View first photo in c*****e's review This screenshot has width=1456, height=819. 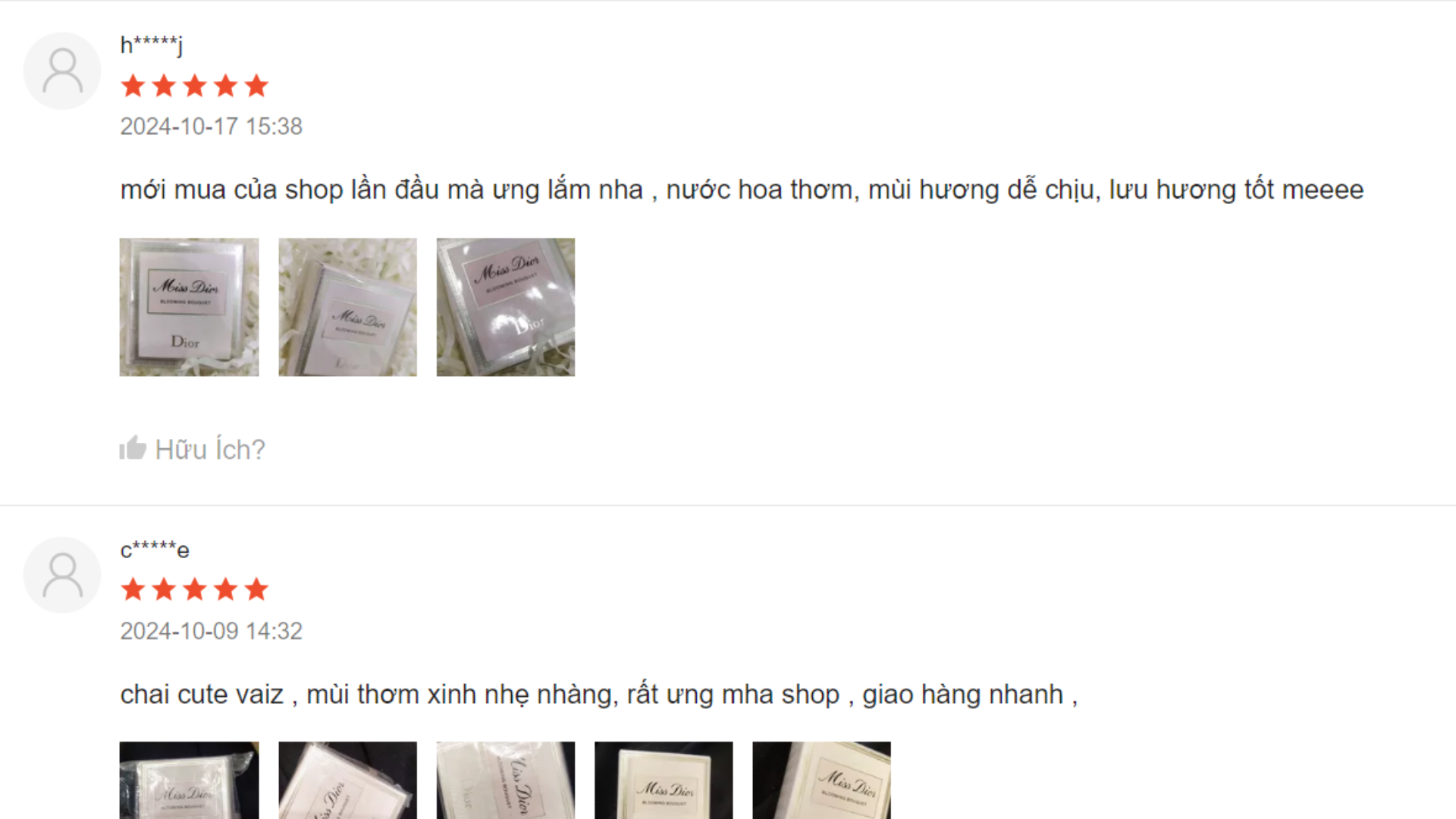[x=189, y=780]
